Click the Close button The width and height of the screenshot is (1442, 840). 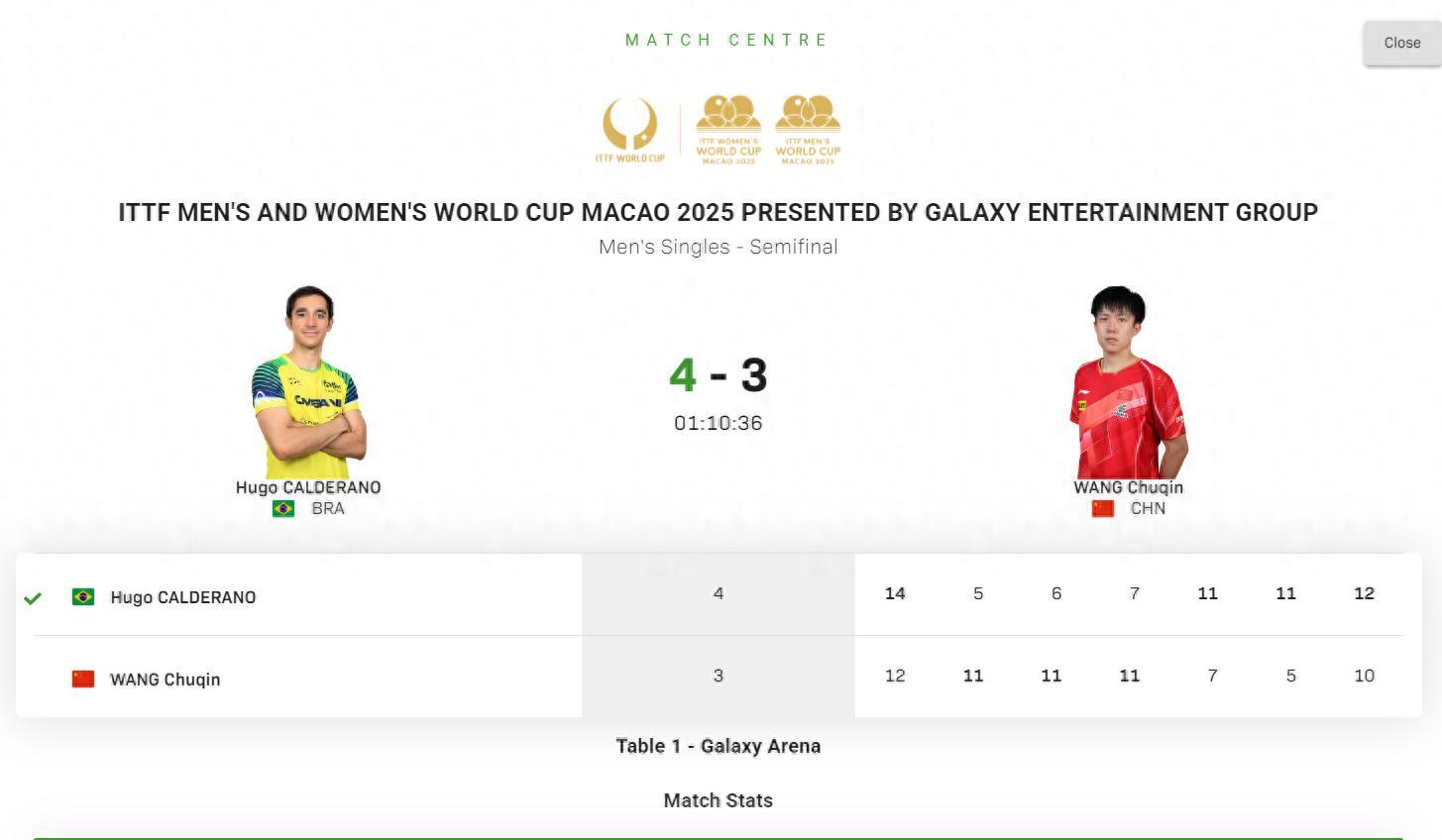point(1401,43)
